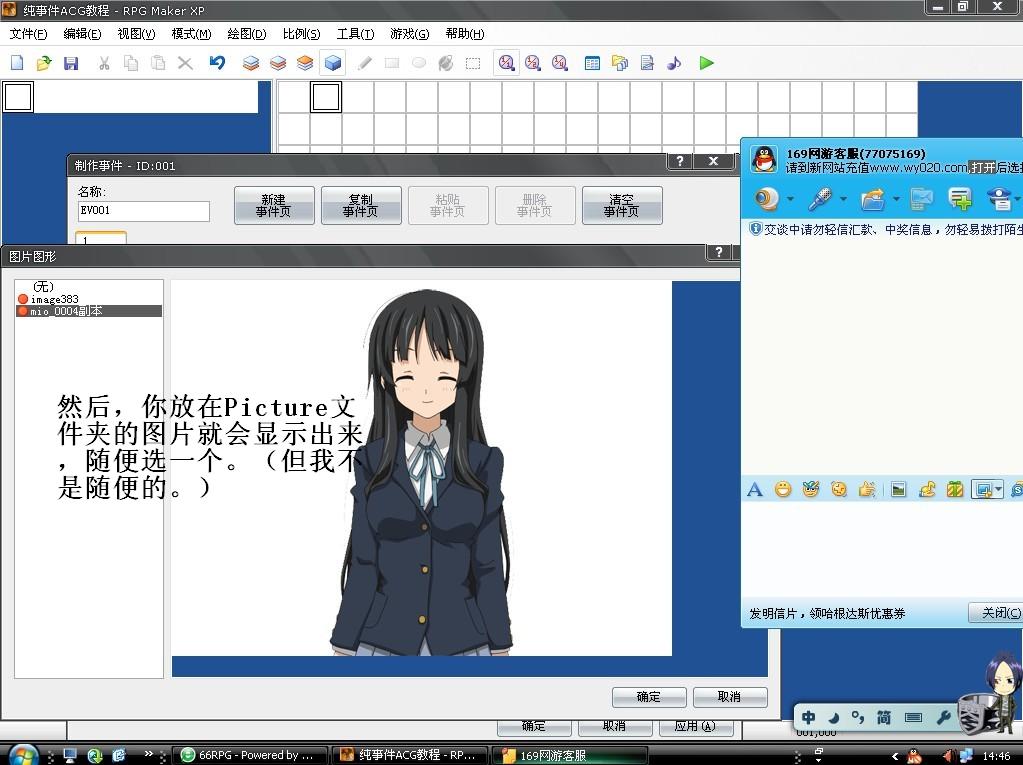Screen dimensions: 1023x765
Task: Open QQ emoticon picker smiley face
Action: pyautogui.click(x=783, y=489)
